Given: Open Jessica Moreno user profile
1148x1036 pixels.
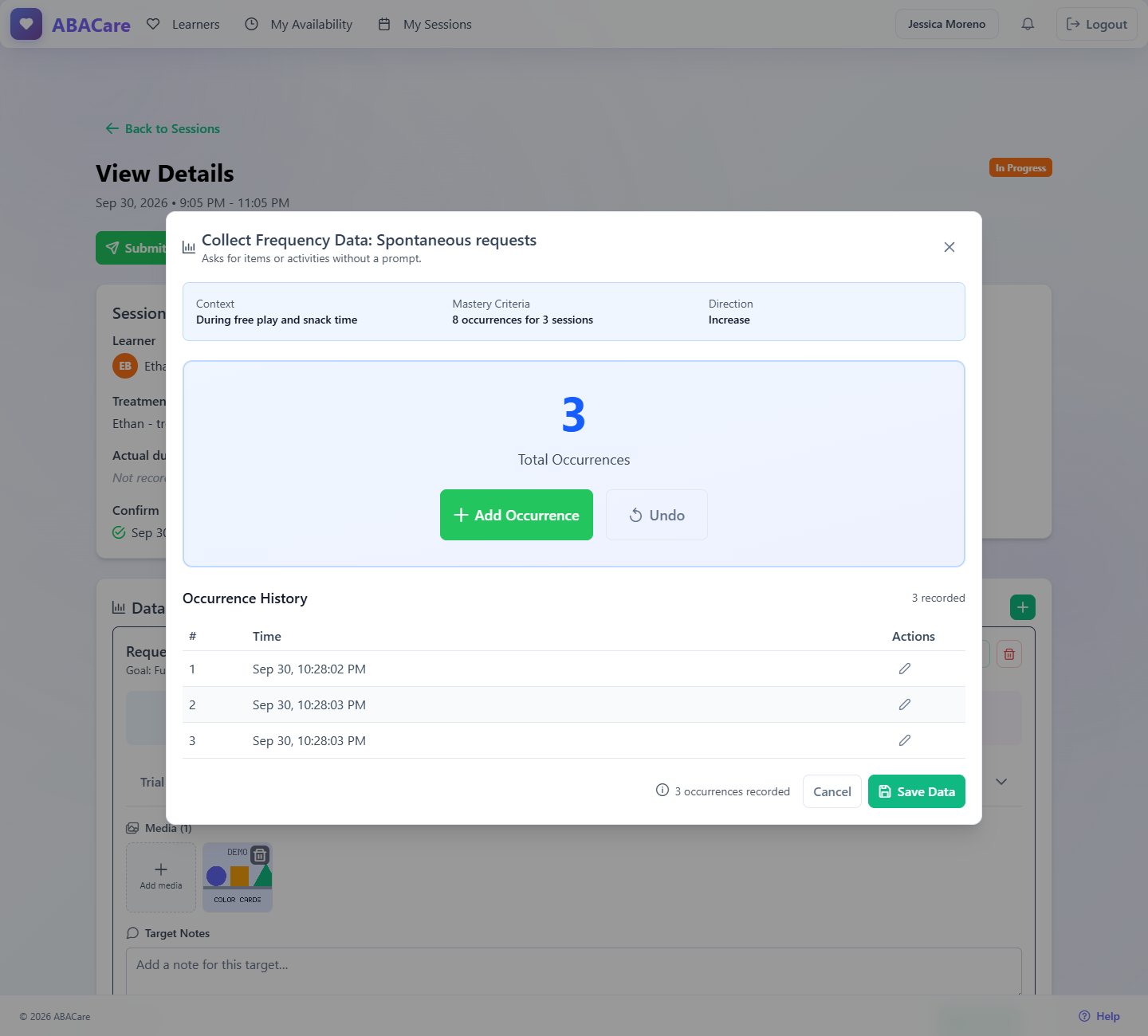Looking at the screenshot, I should [x=946, y=24].
